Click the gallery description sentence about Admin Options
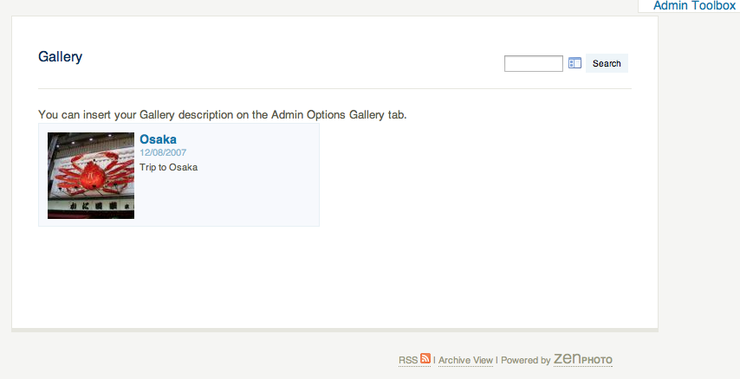 tap(222, 115)
